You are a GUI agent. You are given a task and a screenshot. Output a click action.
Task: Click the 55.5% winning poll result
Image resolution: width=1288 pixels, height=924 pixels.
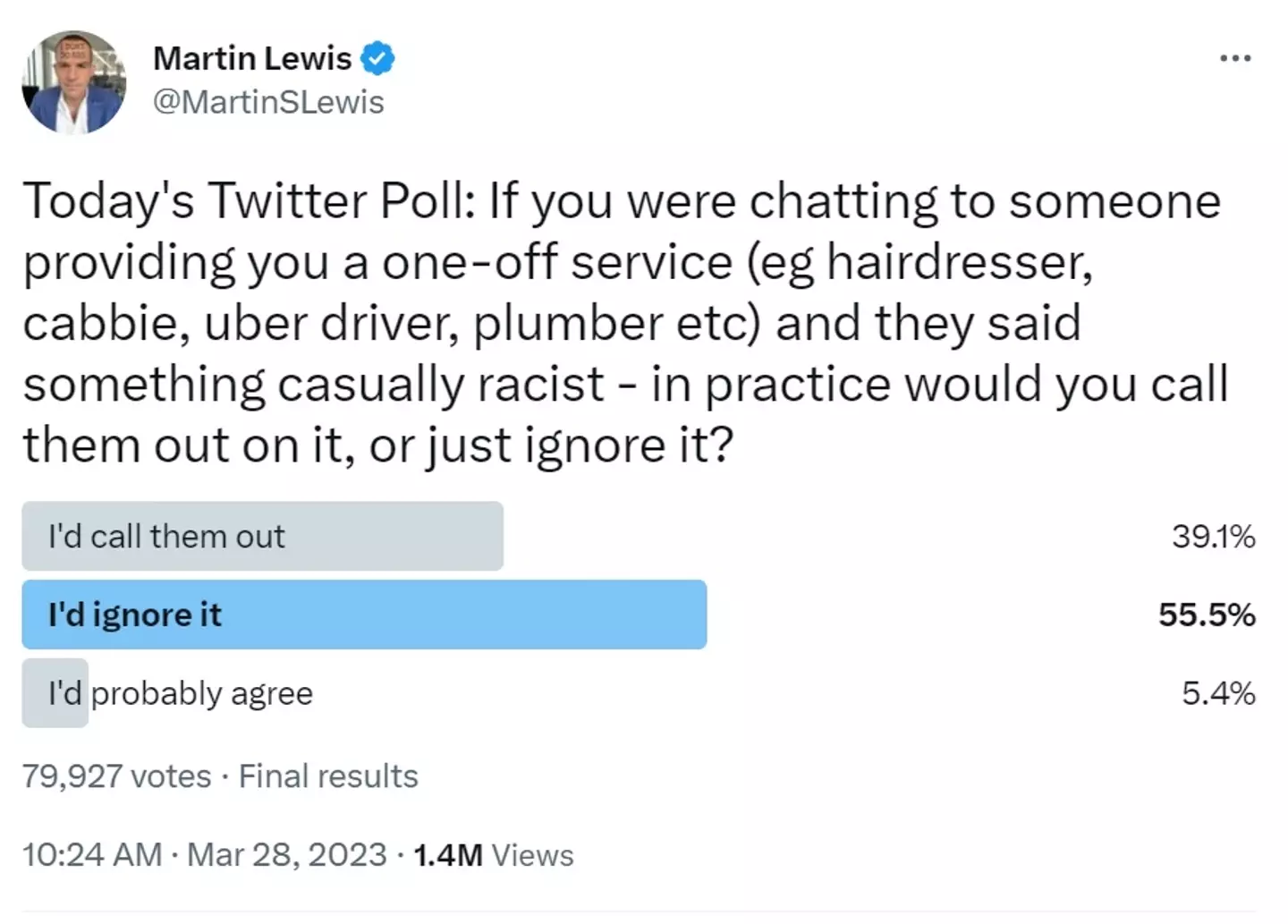(x=1207, y=615)
